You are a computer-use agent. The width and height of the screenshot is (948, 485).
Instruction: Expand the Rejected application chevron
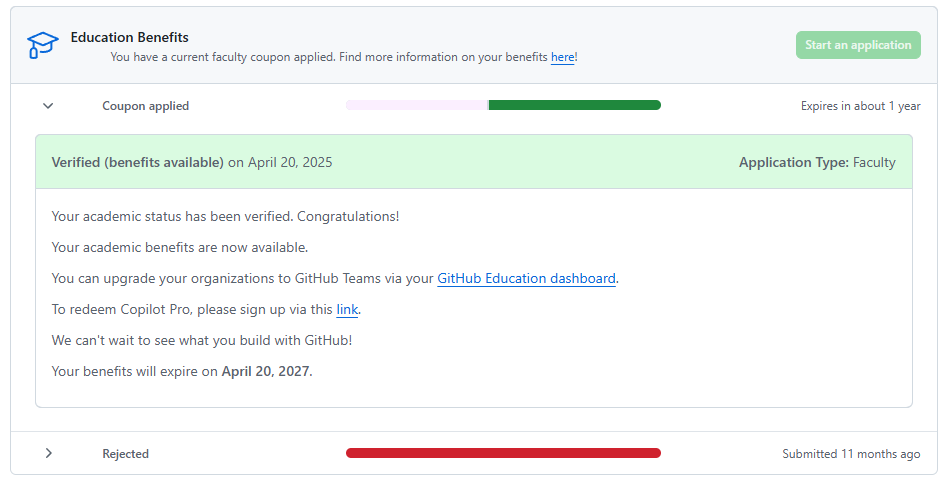point(49,453)
